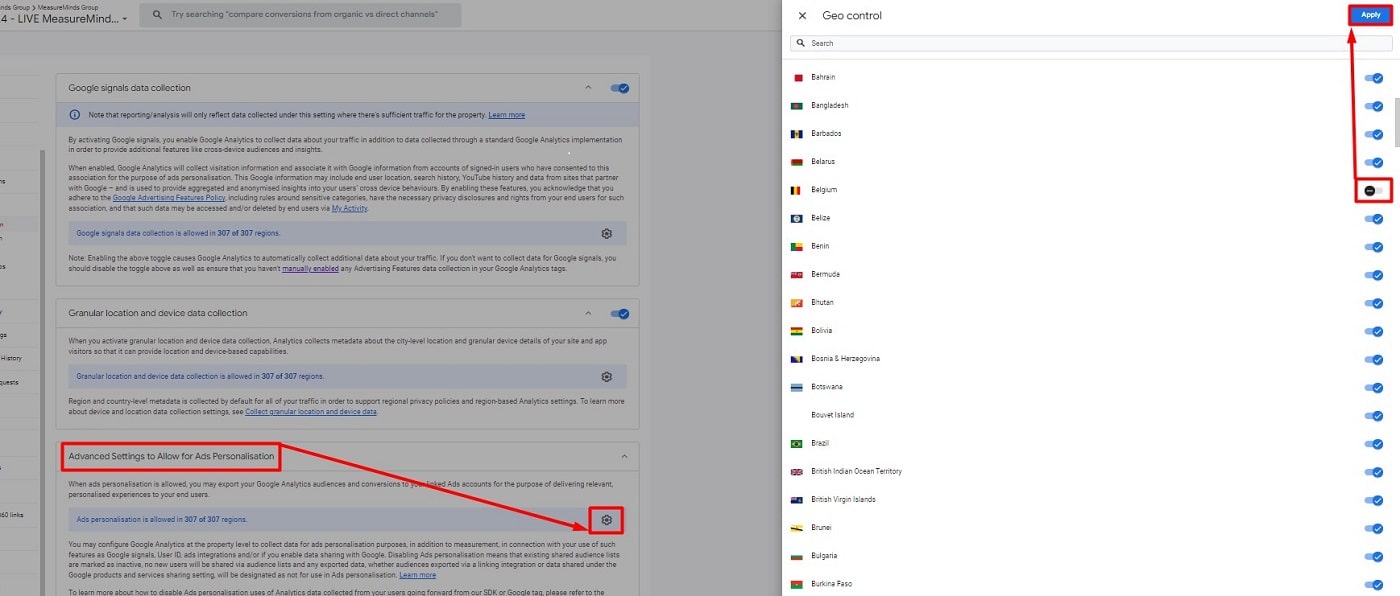Click the Brazil flag icon

pyautogui.click(x=796, y=442)
